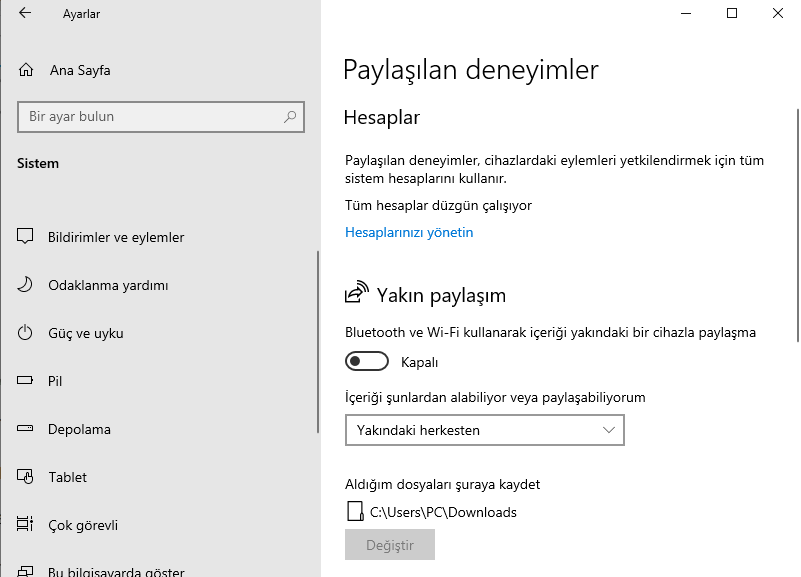801x577 pixels.
Task: Click the back arrow icon
Action: [x=25, y=14]
